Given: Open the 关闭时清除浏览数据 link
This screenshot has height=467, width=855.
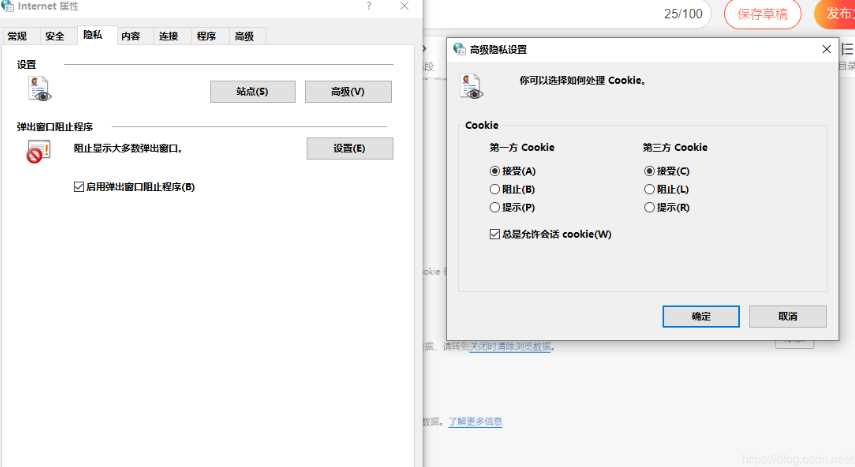Looking at the screenshot, I should click(511, 346).
